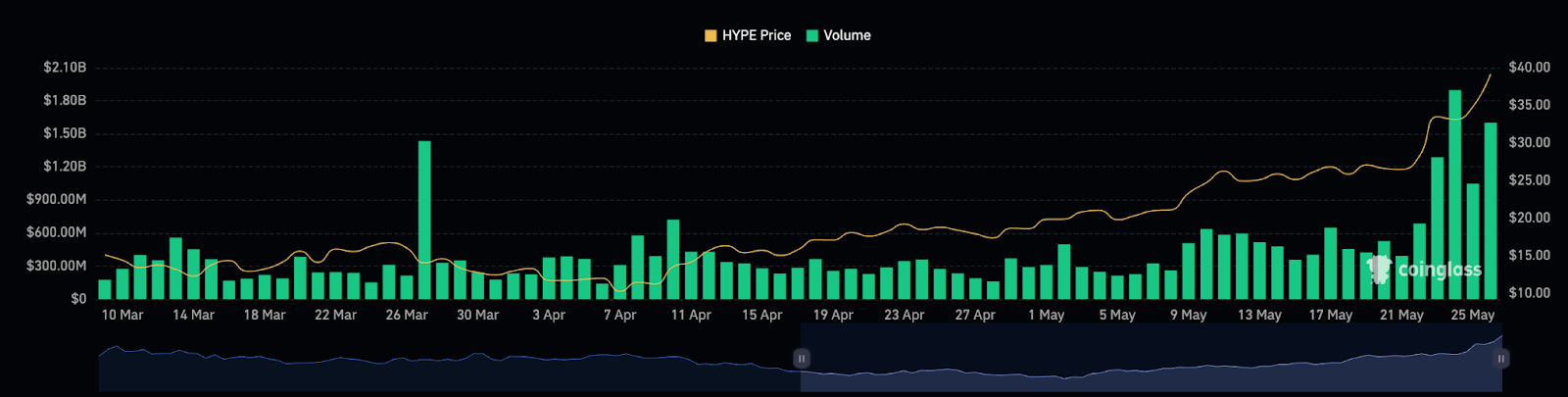The image size is (1568, 397).
Task: Click the 13 May date label
Action: coord(1259,315)
